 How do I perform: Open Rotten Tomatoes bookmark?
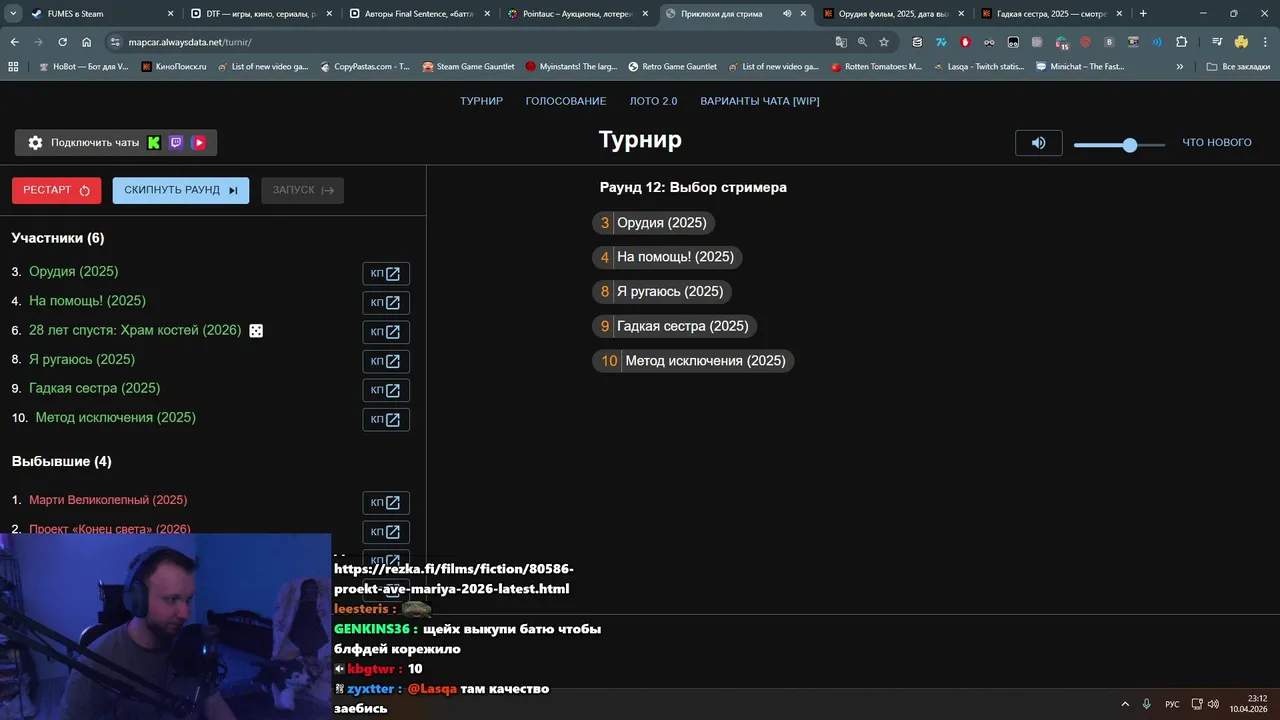pyautogui.click(x=876, y=67)
